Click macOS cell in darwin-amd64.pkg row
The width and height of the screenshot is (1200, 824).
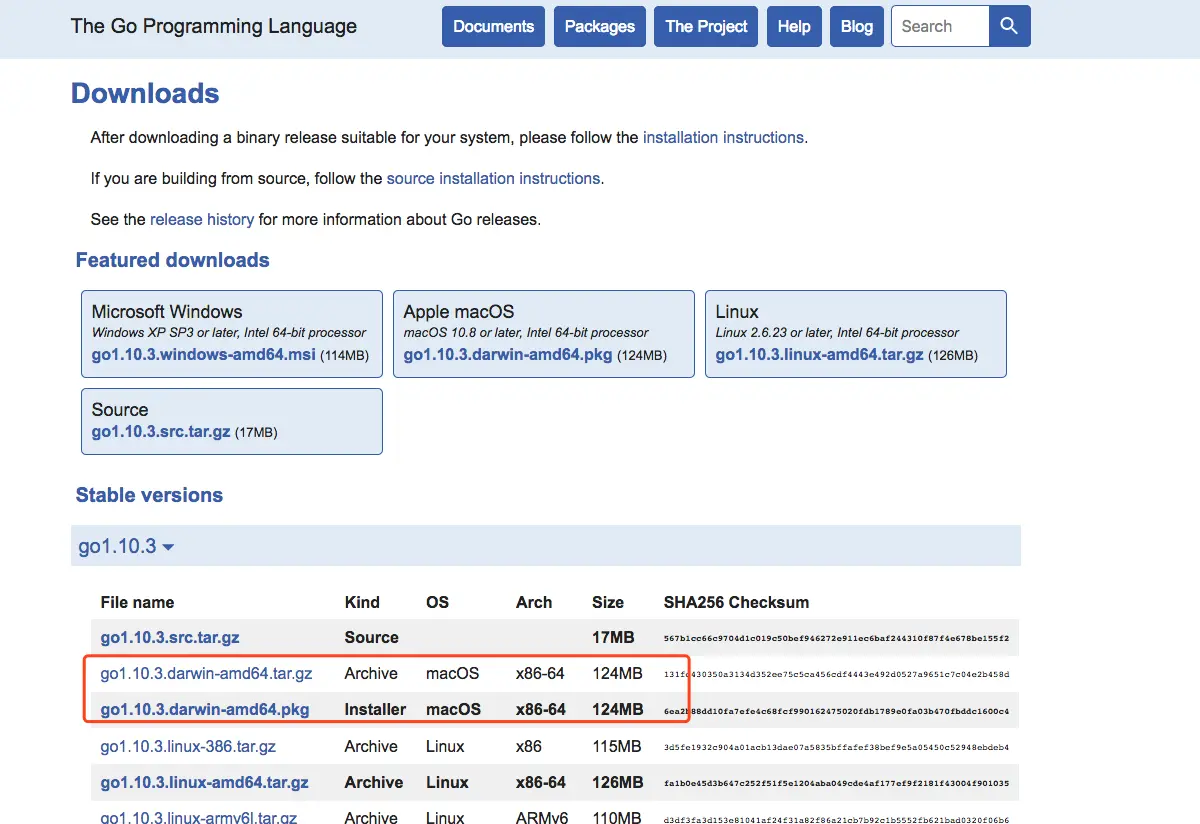(x=453, y=709)
